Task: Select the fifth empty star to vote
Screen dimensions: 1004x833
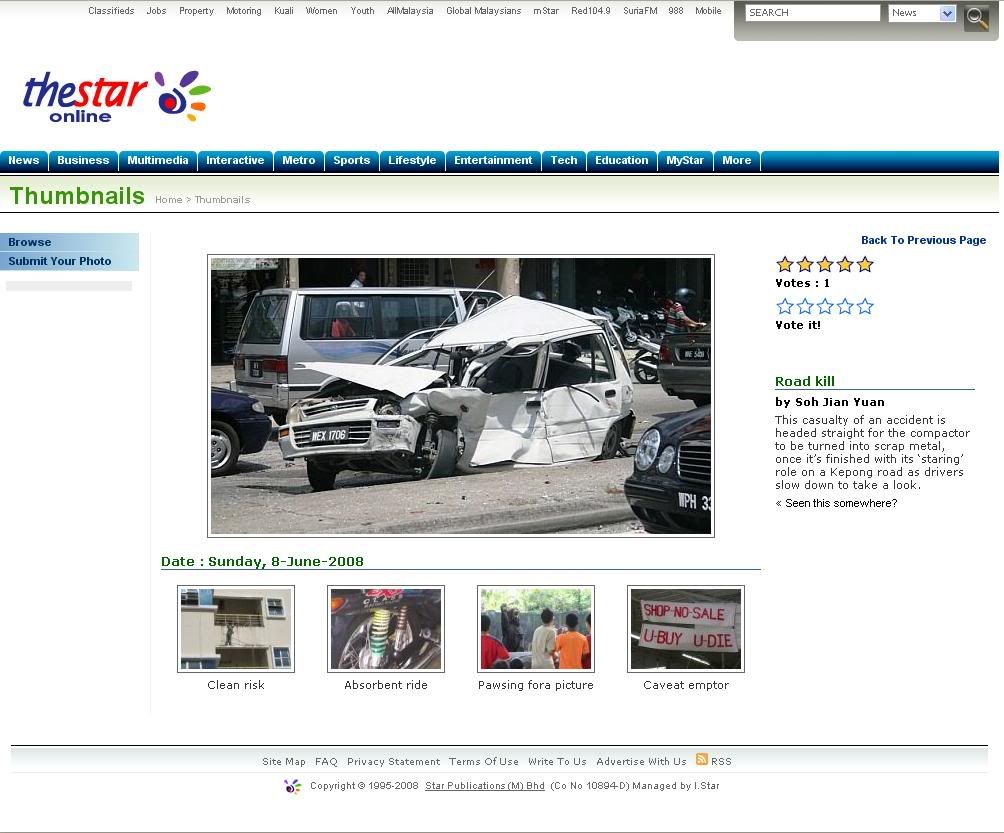Action: click(x=864, y=306)
